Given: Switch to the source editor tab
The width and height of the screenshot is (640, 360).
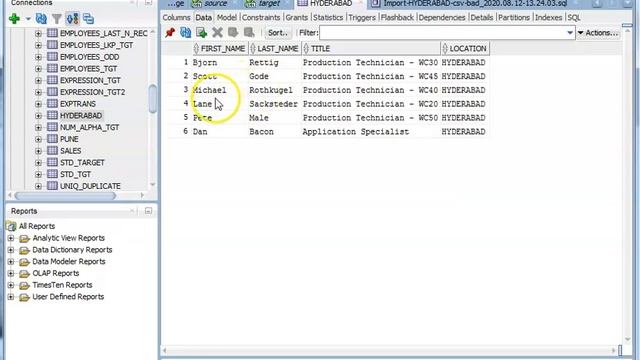Looking at the screenshot, I should tap(215, 4).
